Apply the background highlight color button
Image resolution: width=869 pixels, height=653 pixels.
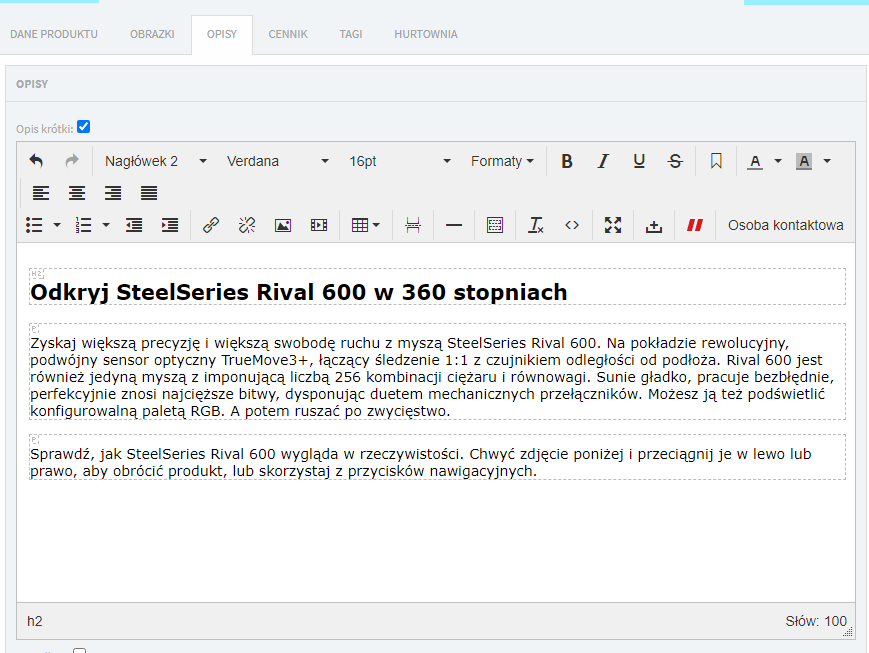coord(804,161)
